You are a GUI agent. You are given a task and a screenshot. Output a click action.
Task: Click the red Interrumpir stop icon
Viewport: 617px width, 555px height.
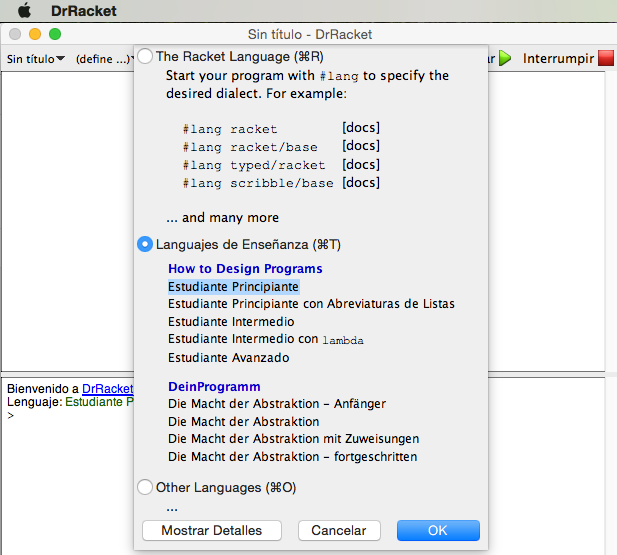coord(606,58)
